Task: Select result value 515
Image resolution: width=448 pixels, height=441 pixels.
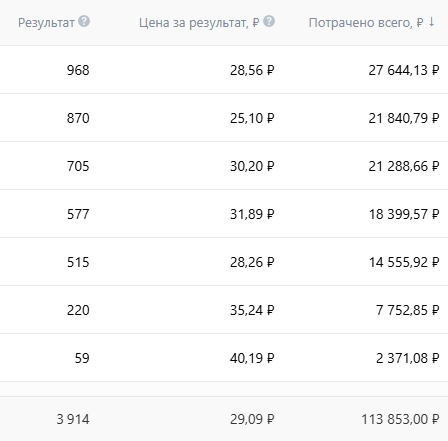Action: tap(78, 262)
